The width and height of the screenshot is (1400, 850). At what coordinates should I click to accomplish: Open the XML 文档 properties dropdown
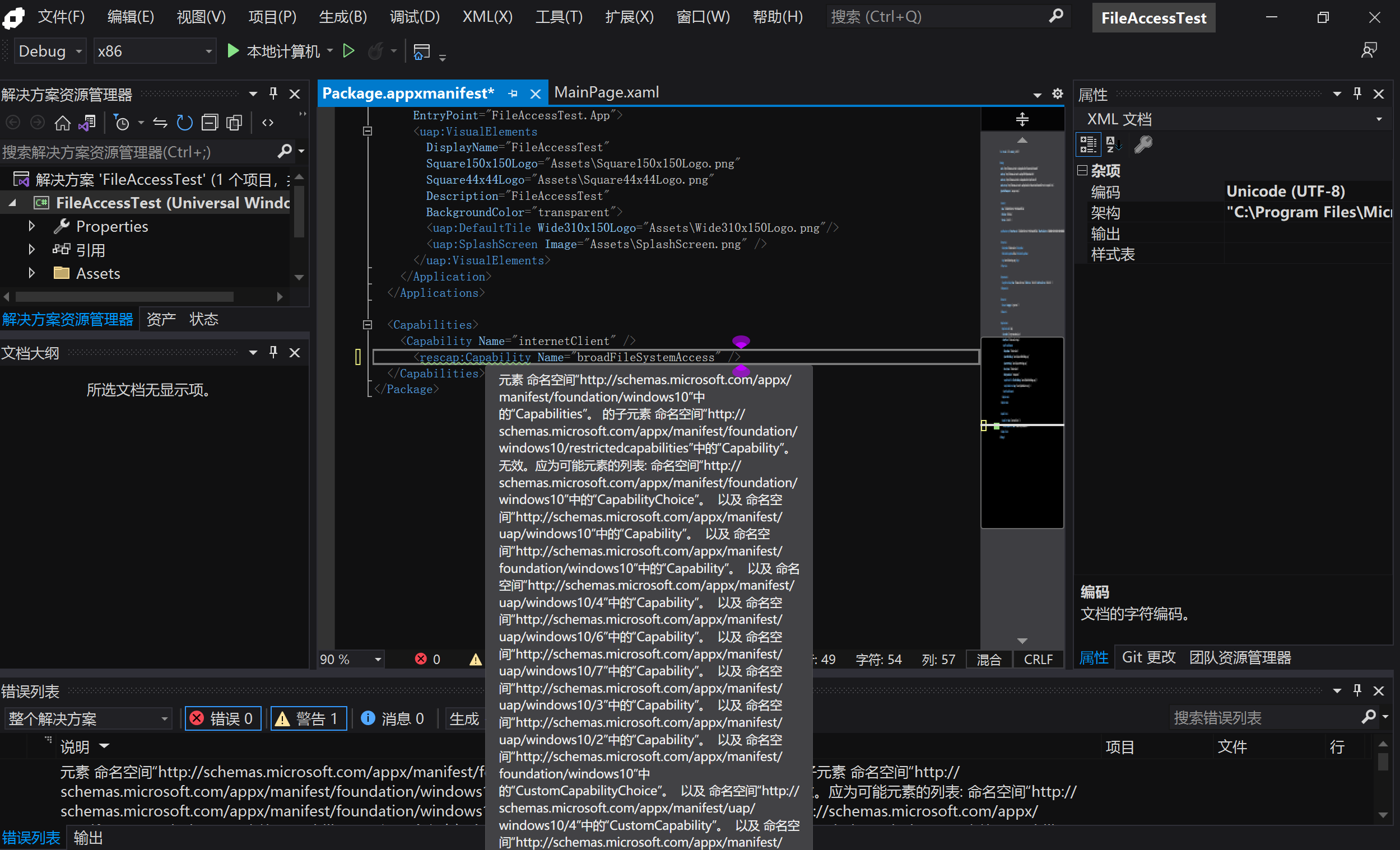coord(1379,119)
